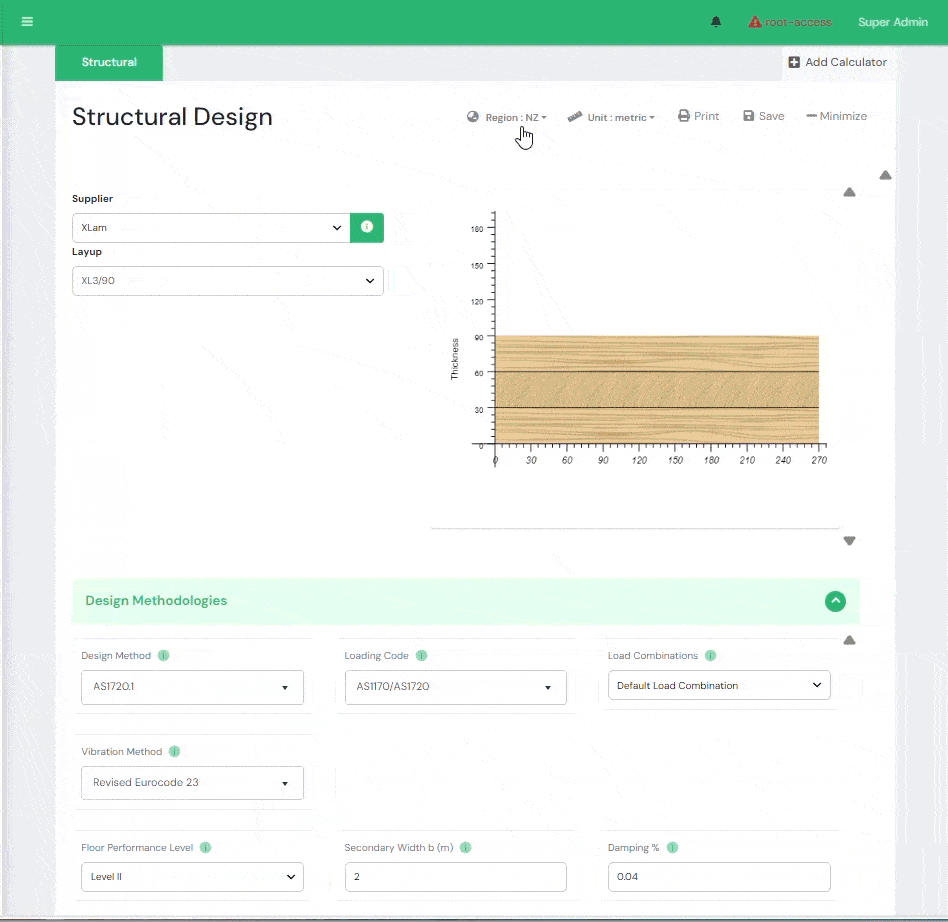Click the Print button

(698, 116)
